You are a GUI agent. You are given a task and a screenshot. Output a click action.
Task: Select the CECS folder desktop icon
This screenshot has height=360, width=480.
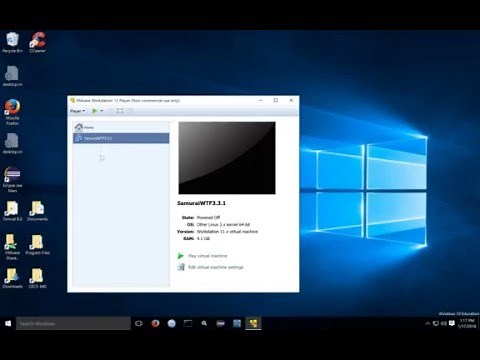pos(37,278)
